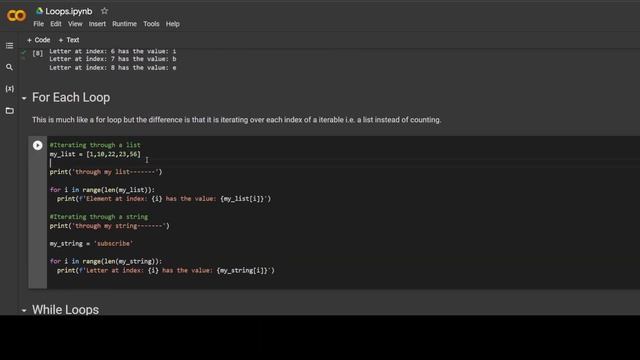Click the my_list = [1,10,22,23,56] line
This screenshot has width=640, height=360.
95,154
